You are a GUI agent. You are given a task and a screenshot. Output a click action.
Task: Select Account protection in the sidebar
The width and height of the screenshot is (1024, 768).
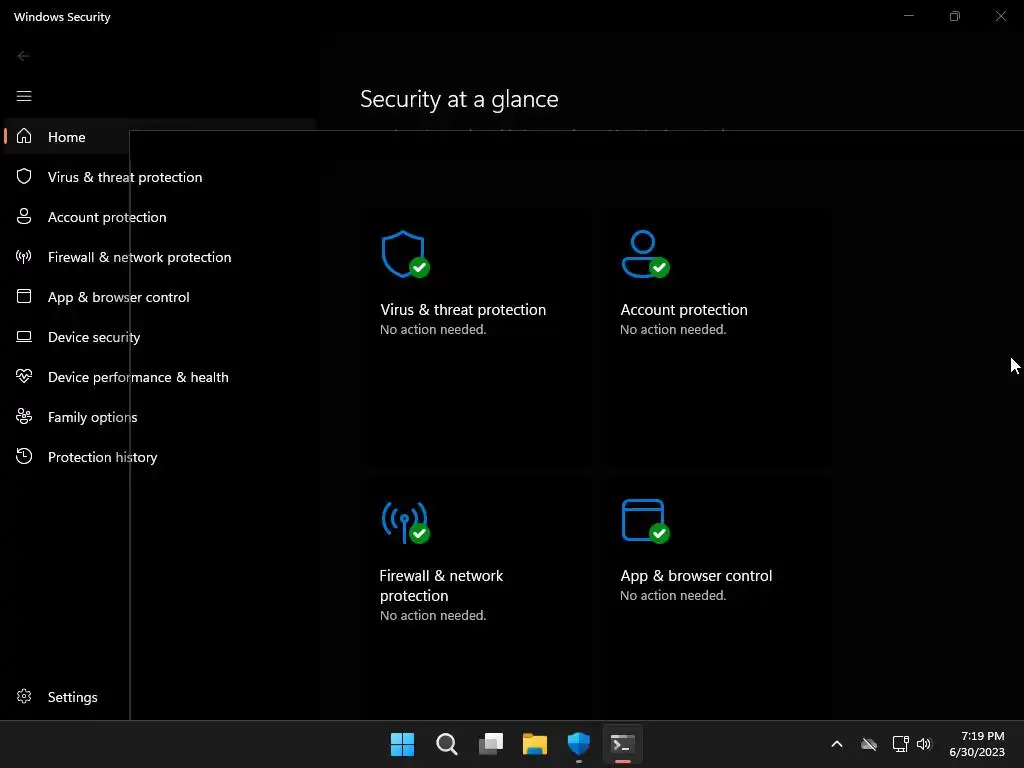[107, 217]
